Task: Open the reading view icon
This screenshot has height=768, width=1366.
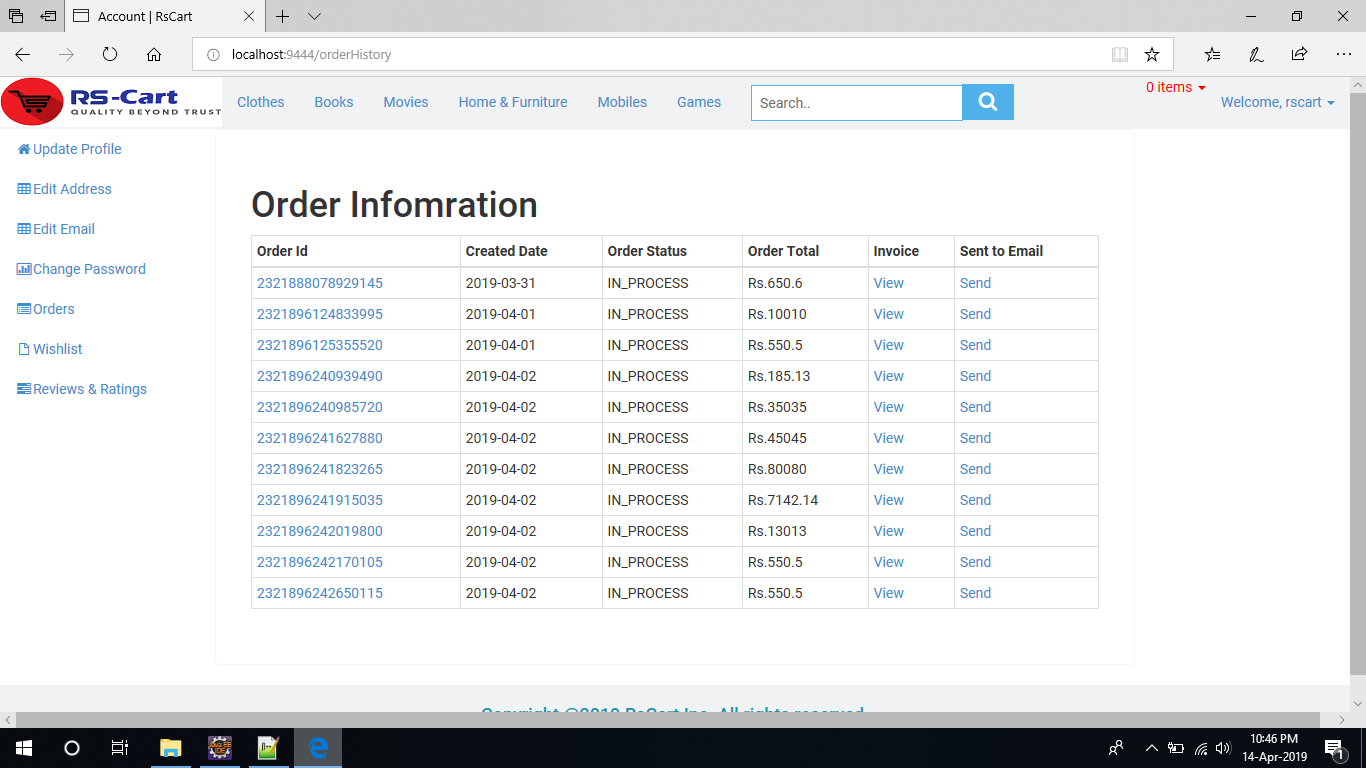Action: [x=1120, y=55]
